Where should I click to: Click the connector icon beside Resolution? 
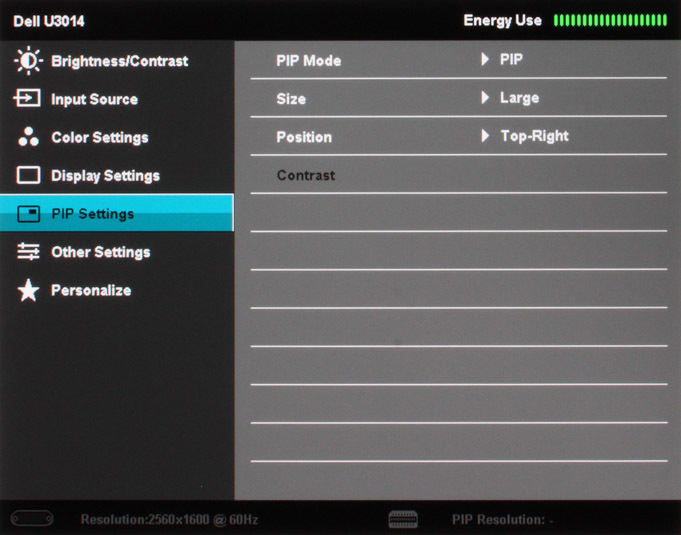[x=32, y=518]
